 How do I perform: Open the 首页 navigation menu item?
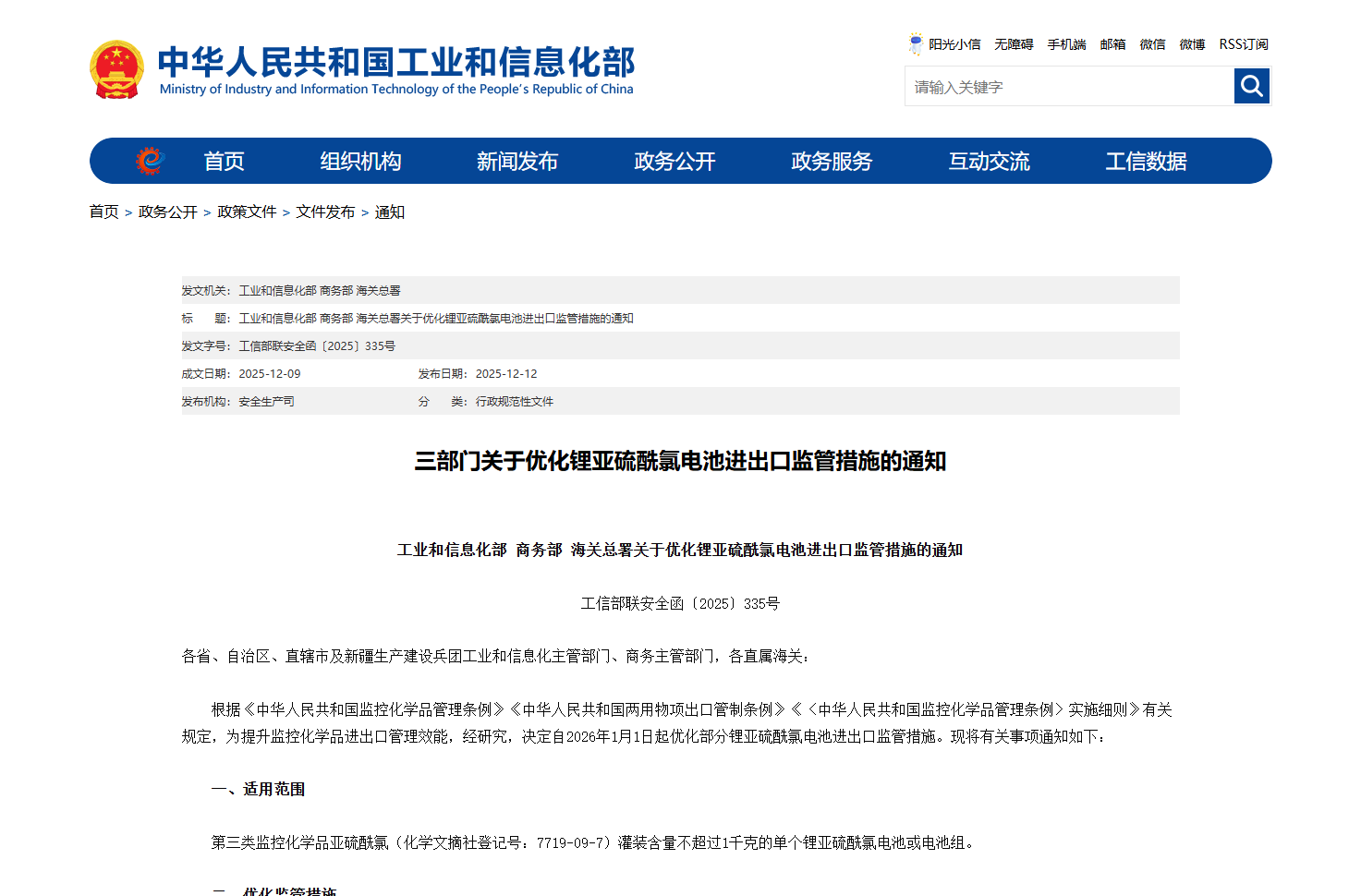[224, 162]
